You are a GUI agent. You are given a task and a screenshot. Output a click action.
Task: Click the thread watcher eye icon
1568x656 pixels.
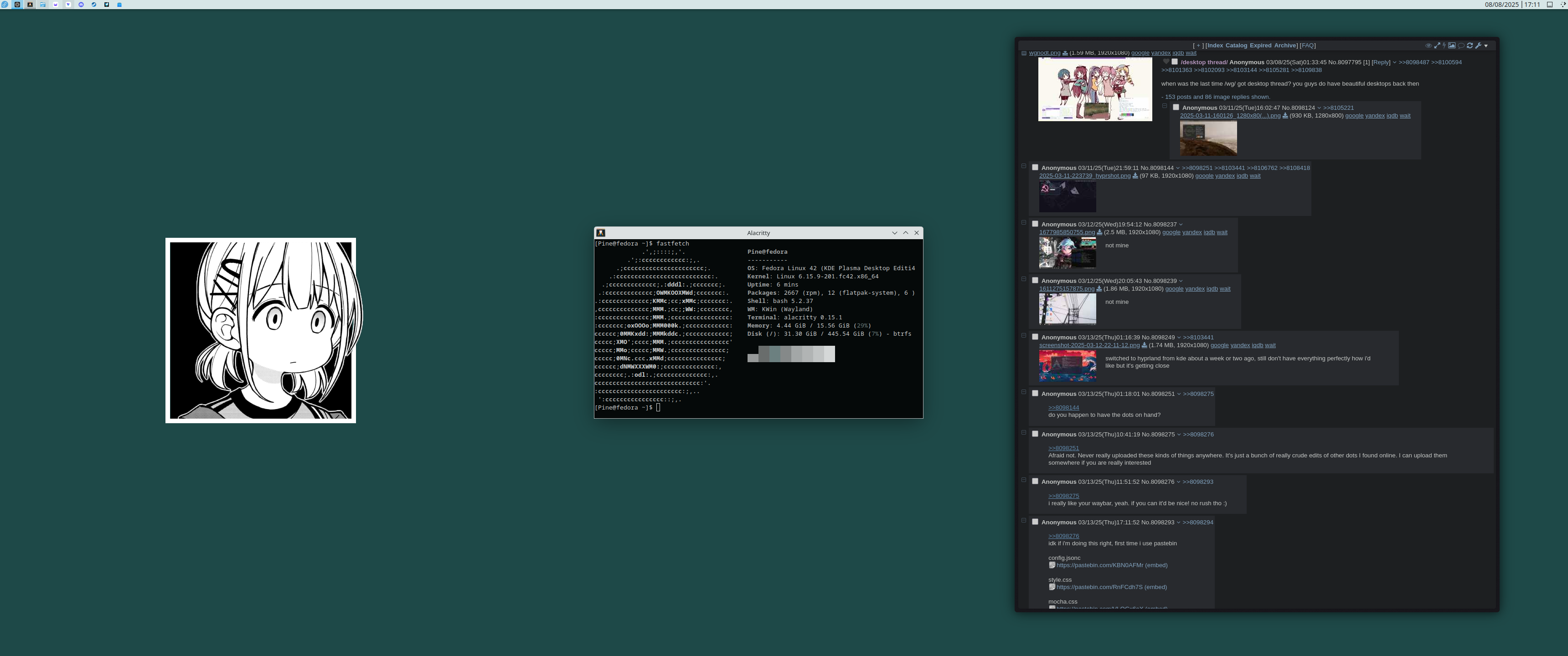point(1429,46)
